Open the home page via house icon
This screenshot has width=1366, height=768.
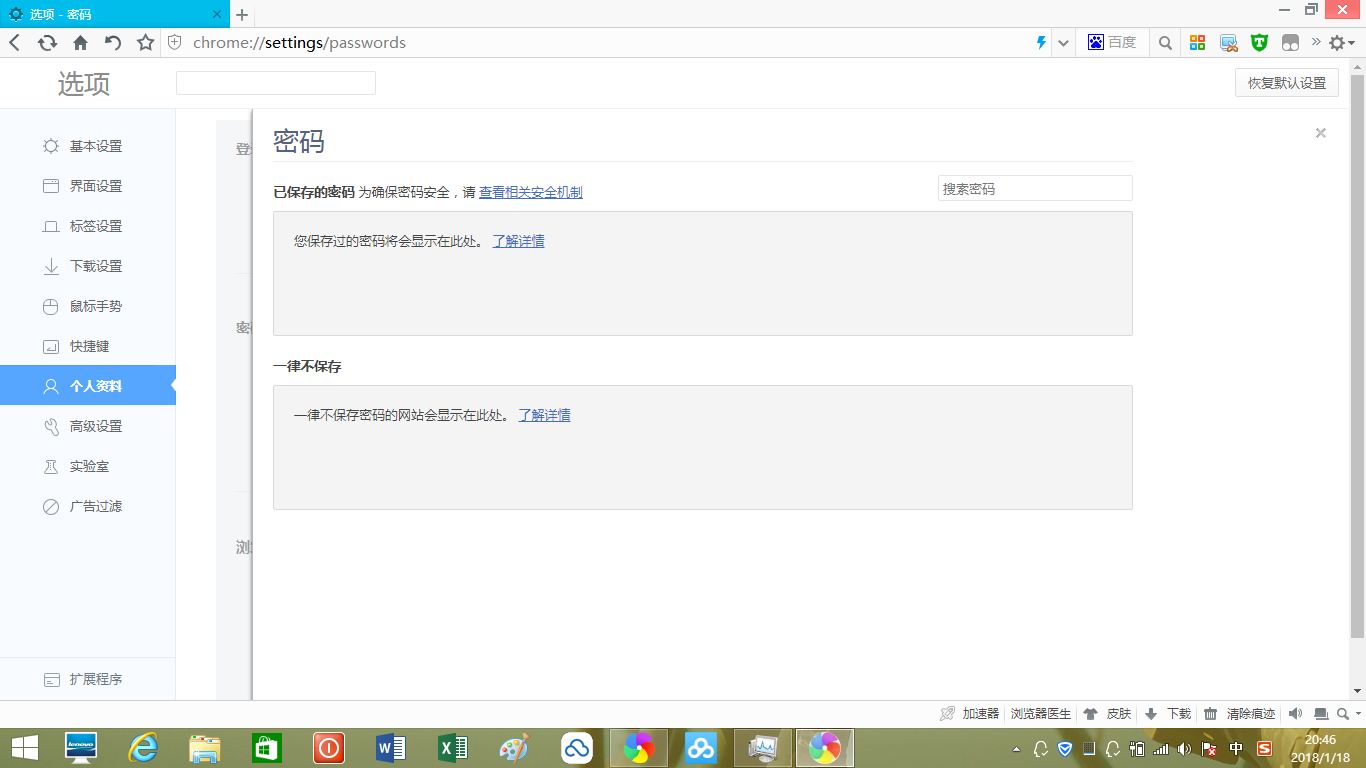(x=81, y=43)
